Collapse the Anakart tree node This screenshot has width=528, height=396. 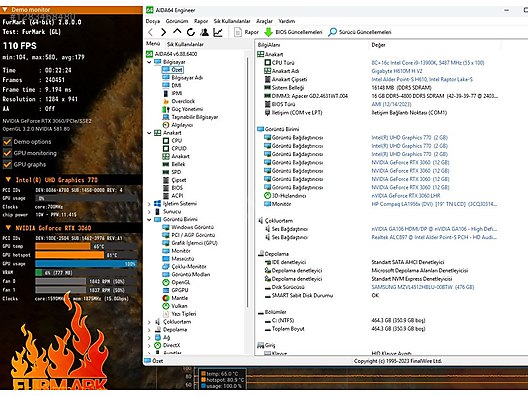click(149, 133)
